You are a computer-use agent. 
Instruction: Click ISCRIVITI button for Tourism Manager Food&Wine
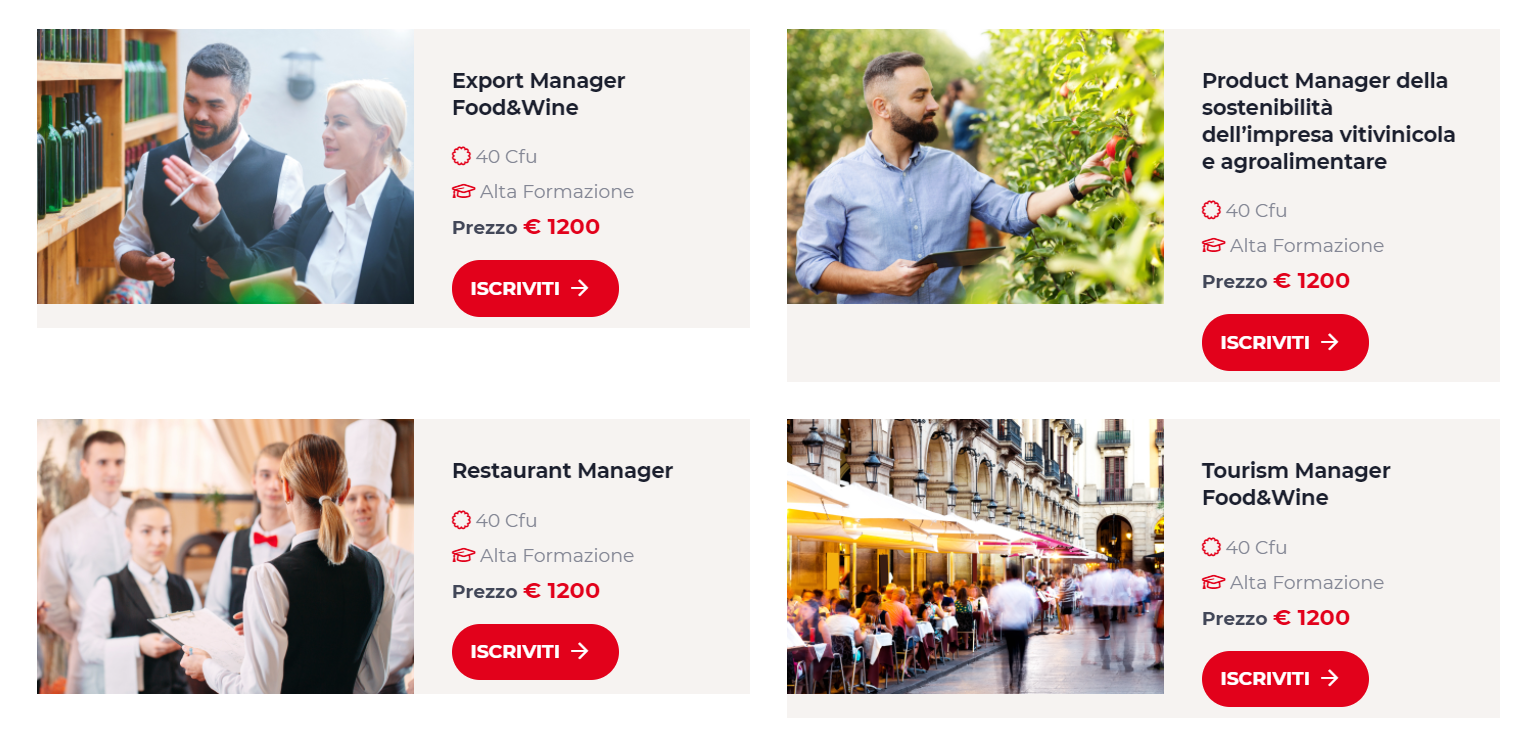click(x=1285, y=679)
